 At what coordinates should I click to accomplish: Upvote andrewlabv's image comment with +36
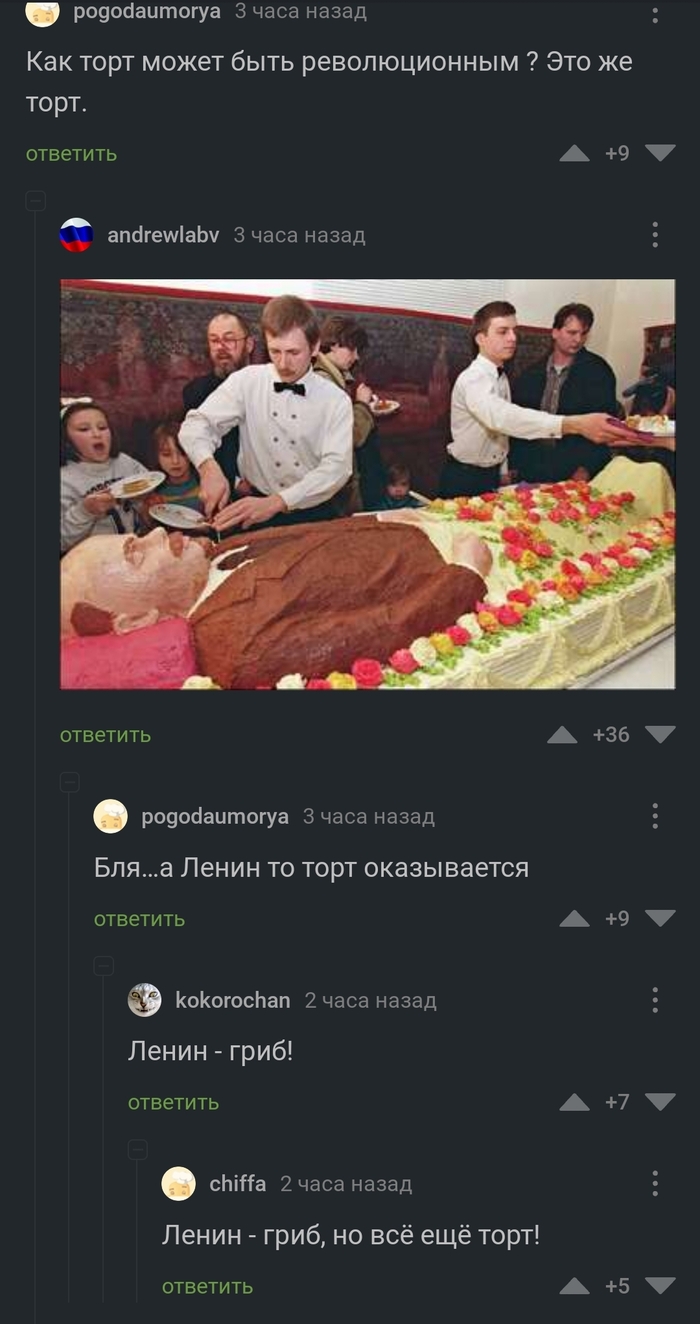(x=562, y=735)
